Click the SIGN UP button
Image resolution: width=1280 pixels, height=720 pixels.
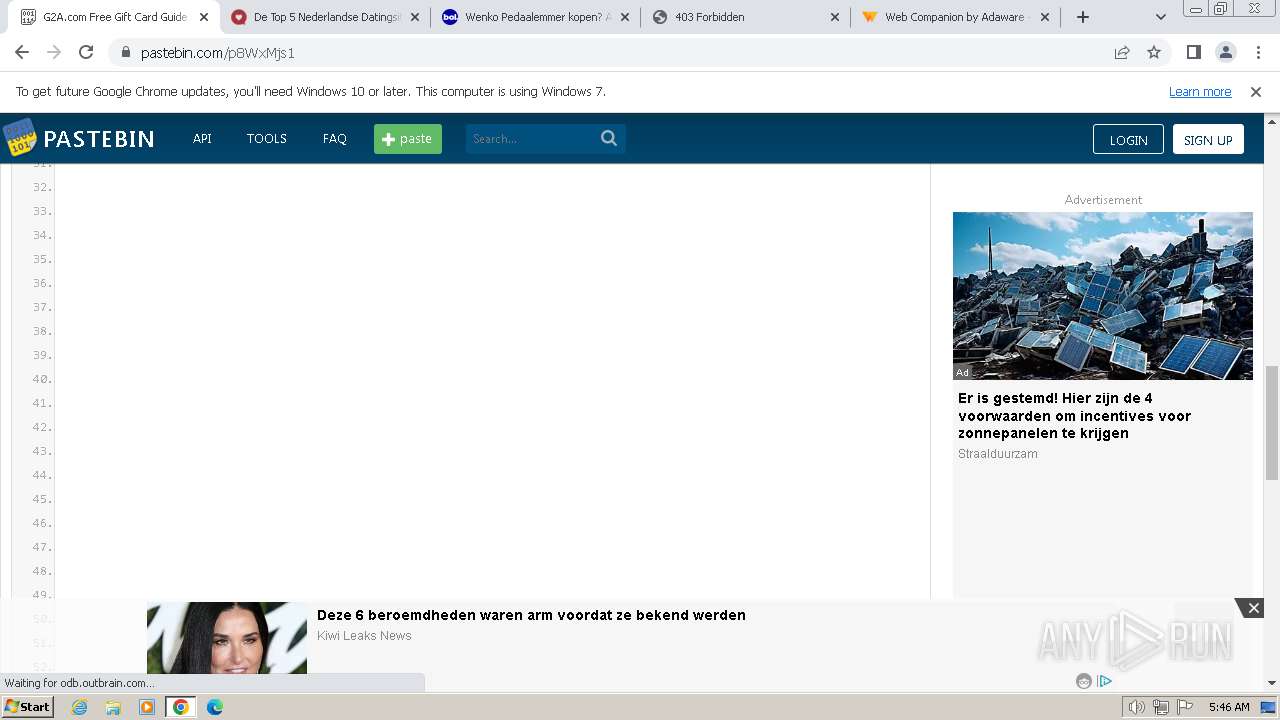click(1208, 139)
